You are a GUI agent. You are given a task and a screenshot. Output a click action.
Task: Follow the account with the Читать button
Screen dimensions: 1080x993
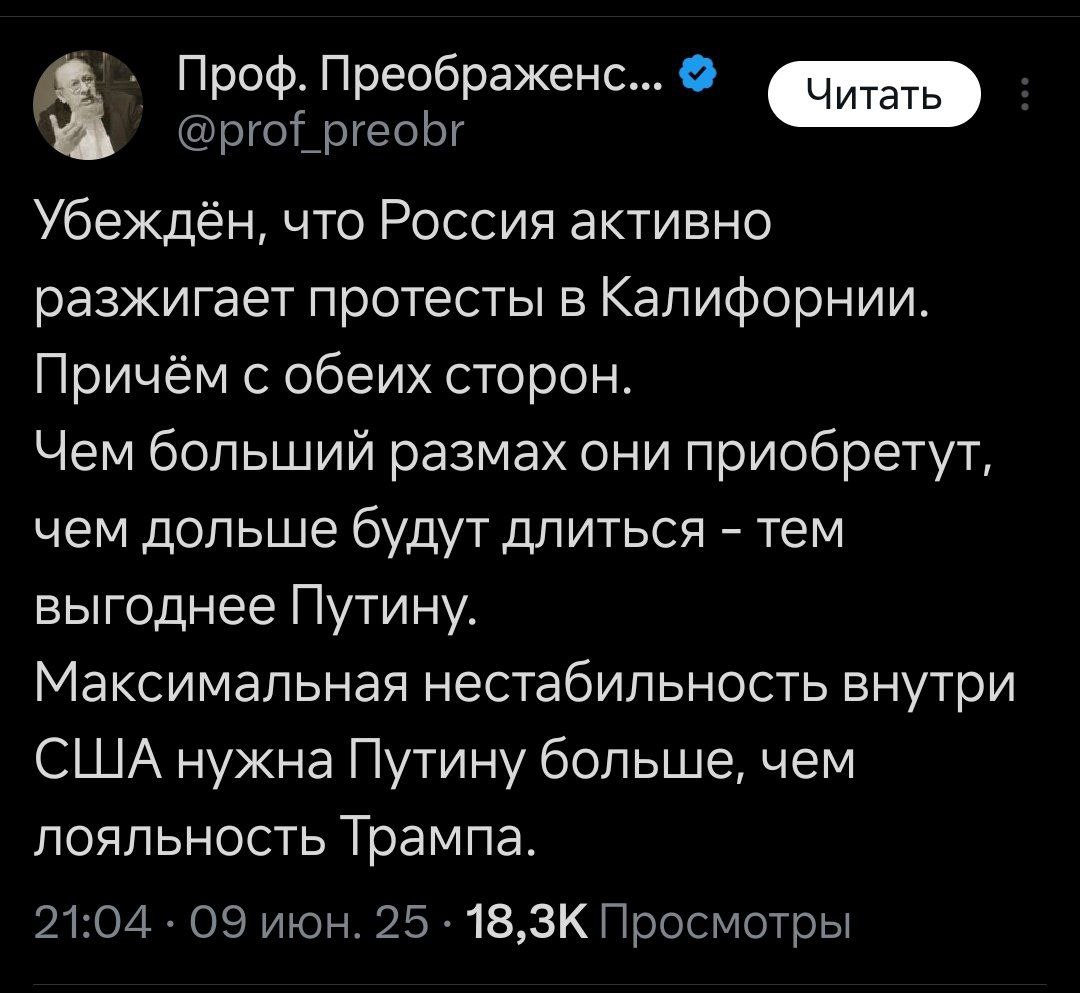click(874, 94)
